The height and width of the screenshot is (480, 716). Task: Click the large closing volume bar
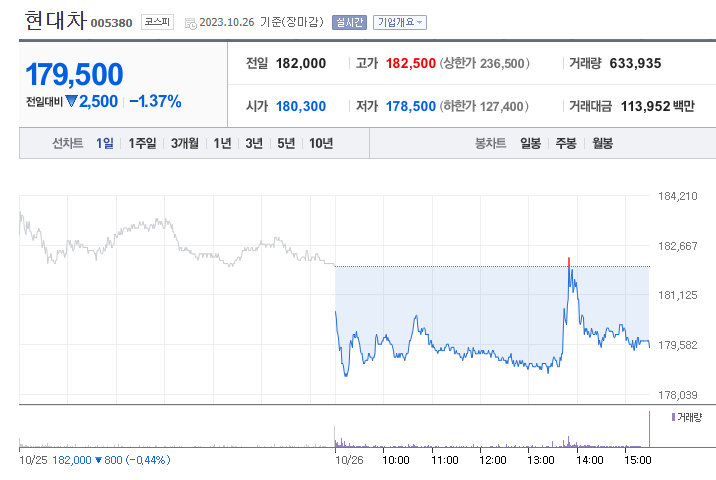point(649,429)
